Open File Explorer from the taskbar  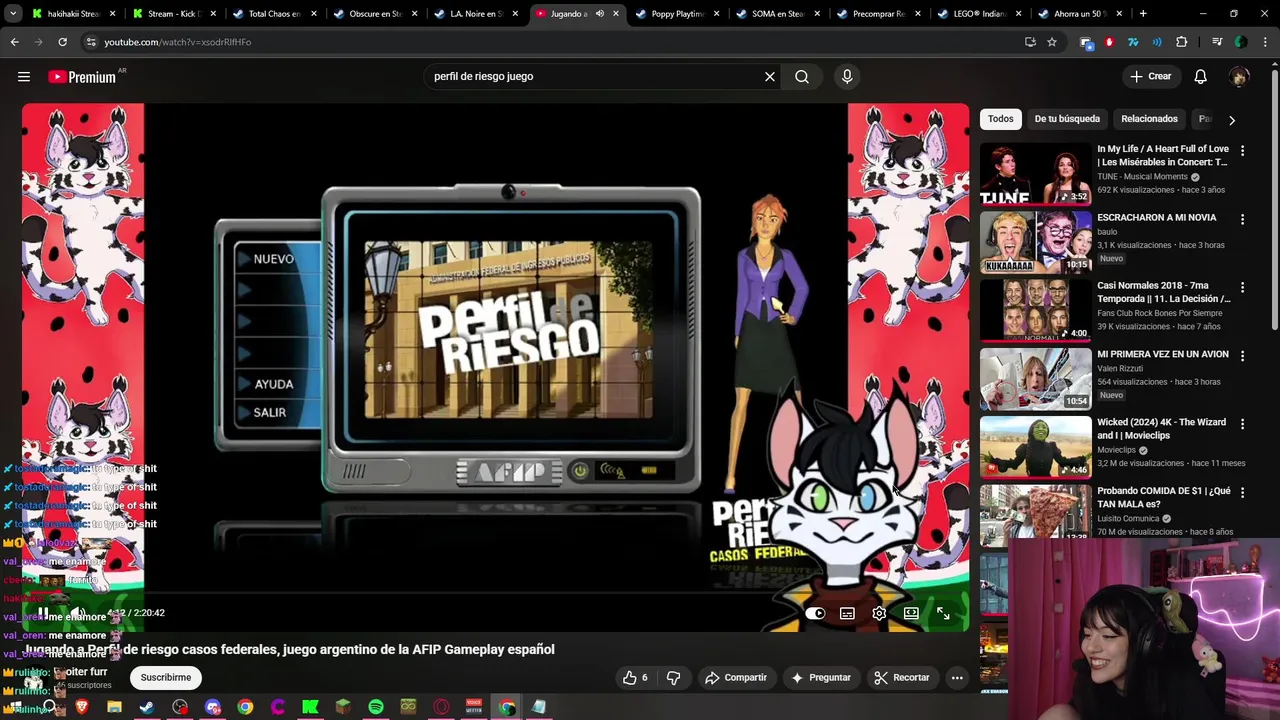click(x=114, y=707)
